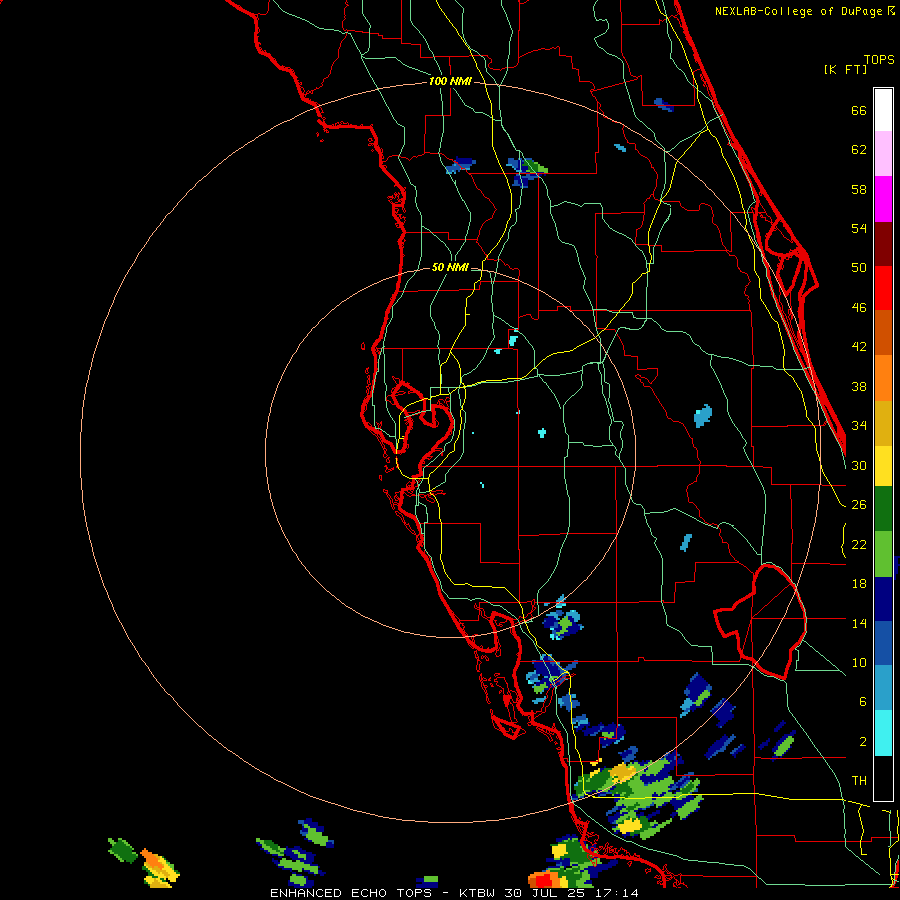Click the '50 NMI' range ring label
This screenshot has width=900, height=900.
[450, 267]
